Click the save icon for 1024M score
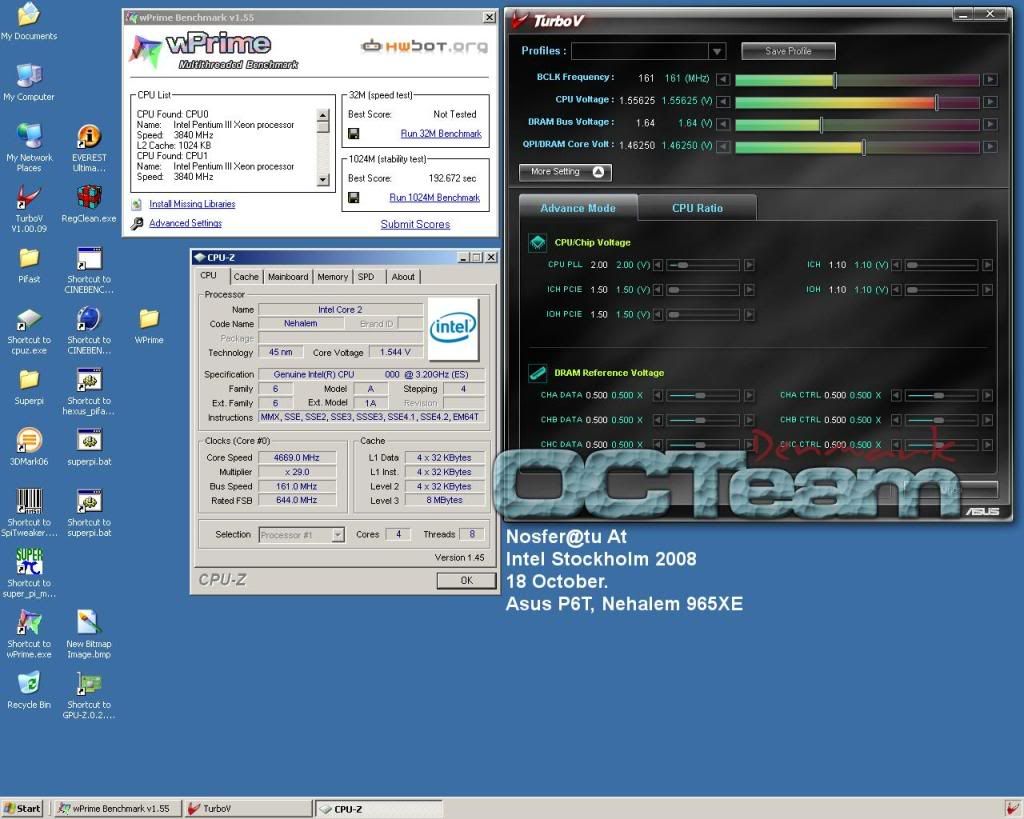The image size is (1024, 819). tap(353, 197)
